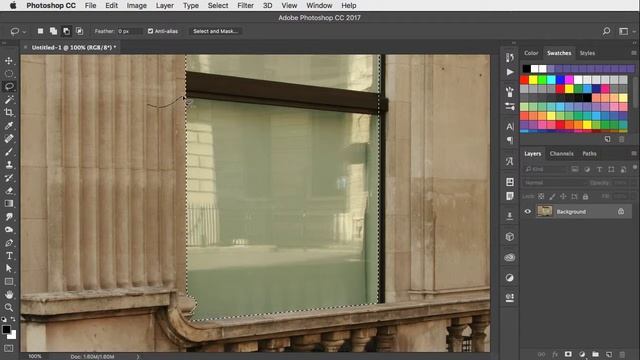
Task: Select the Pen tool
Action: (9, 243)
